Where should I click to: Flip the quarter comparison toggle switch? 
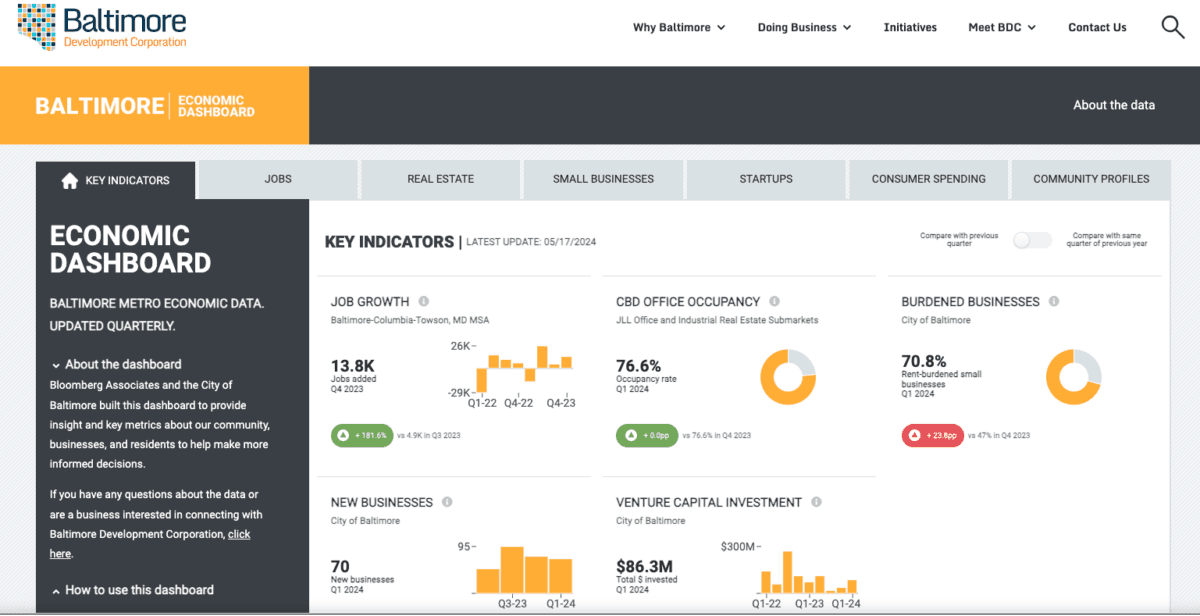tap(1032, 240)
